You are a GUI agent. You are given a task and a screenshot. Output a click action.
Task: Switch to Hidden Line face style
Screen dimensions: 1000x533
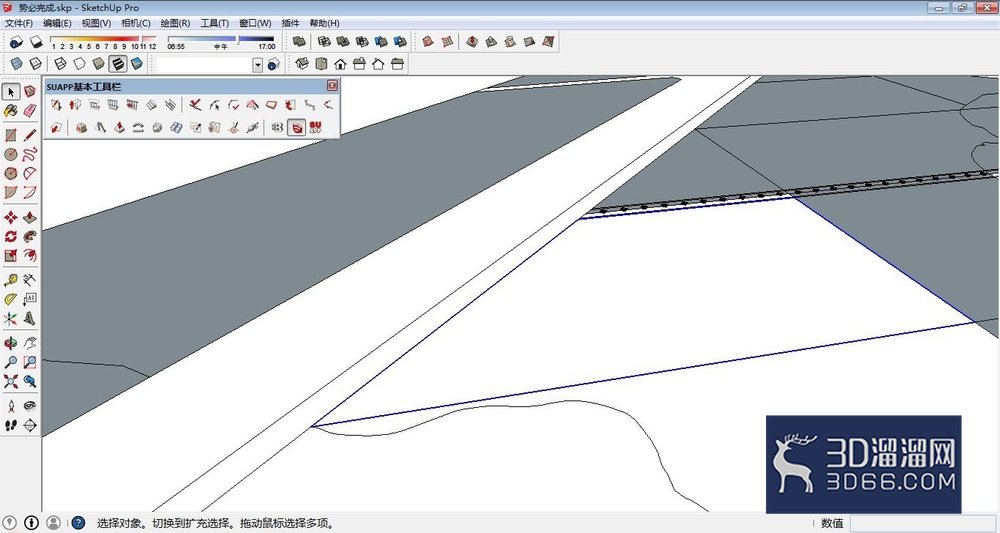click(79, 64)
